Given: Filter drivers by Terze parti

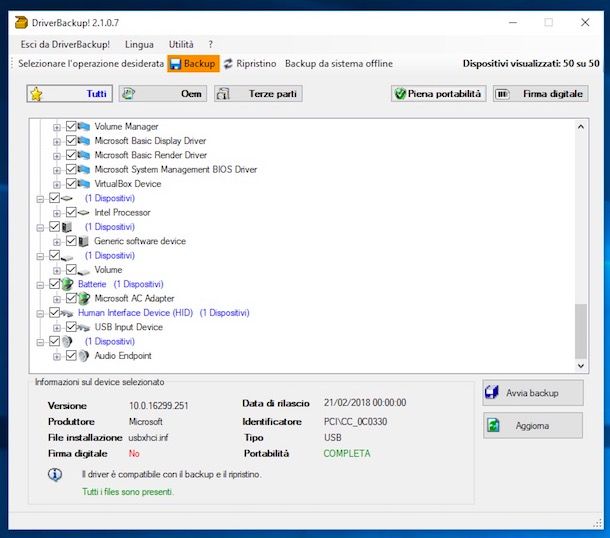Looking at the screenshot, I should coord(258,94).
